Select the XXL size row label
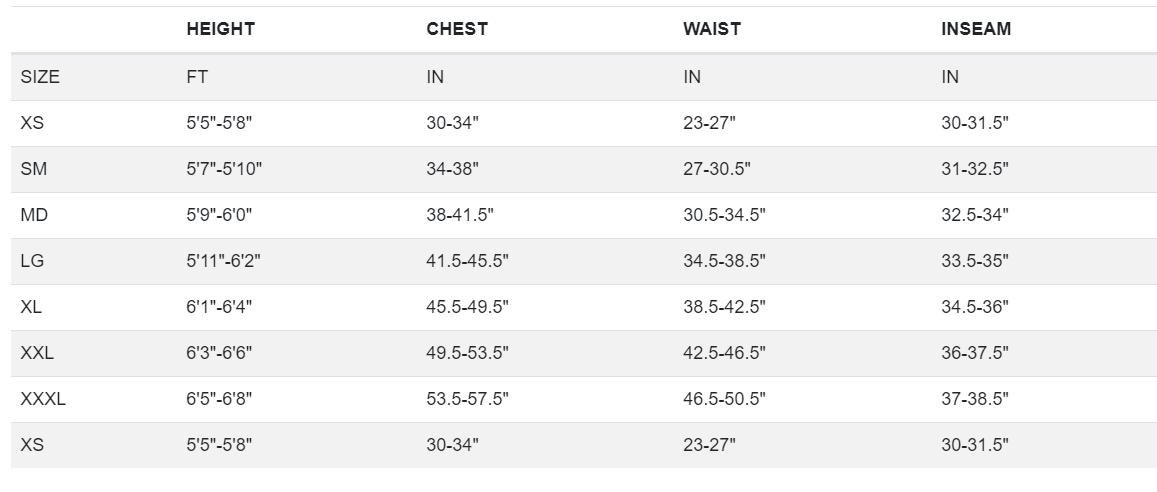 tap(37, 353)
